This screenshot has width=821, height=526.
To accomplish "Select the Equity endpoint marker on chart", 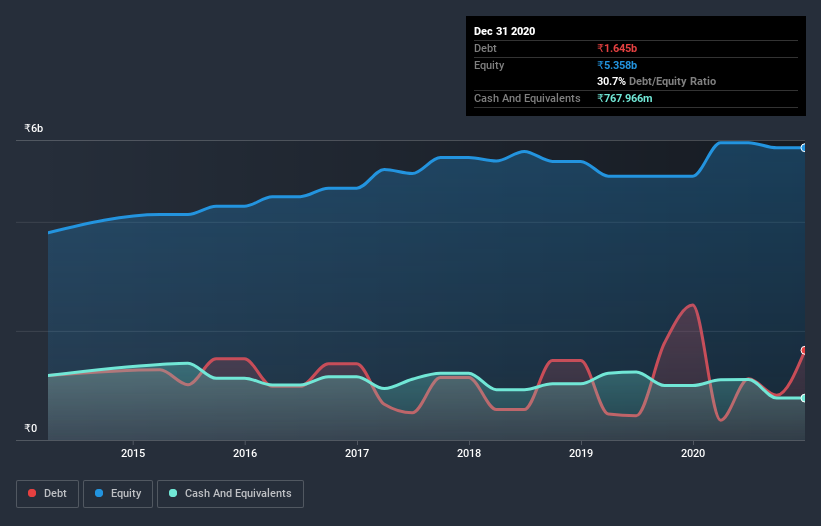I will coord(804,148).
